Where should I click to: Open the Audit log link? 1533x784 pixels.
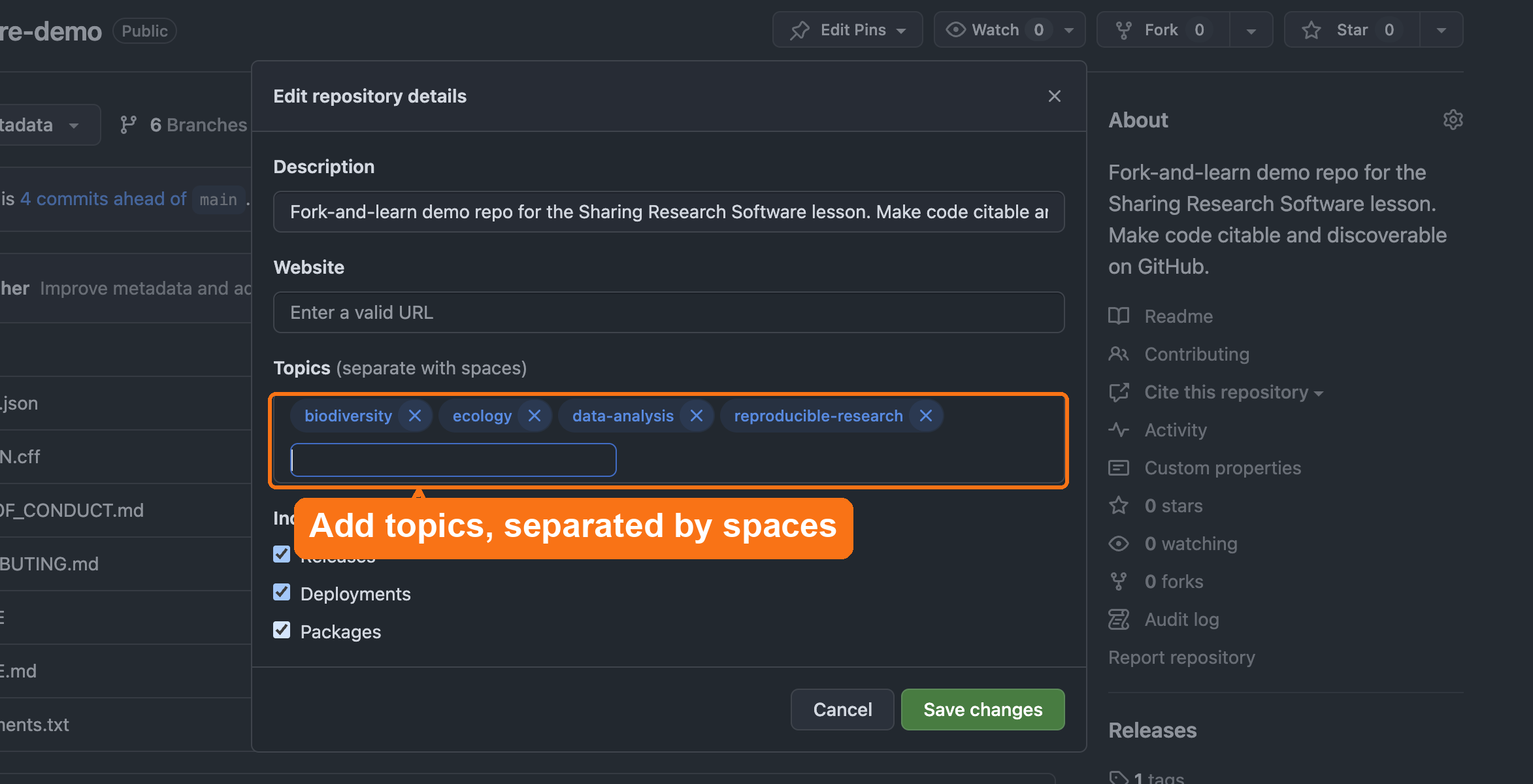click(x=1182, y=619)
